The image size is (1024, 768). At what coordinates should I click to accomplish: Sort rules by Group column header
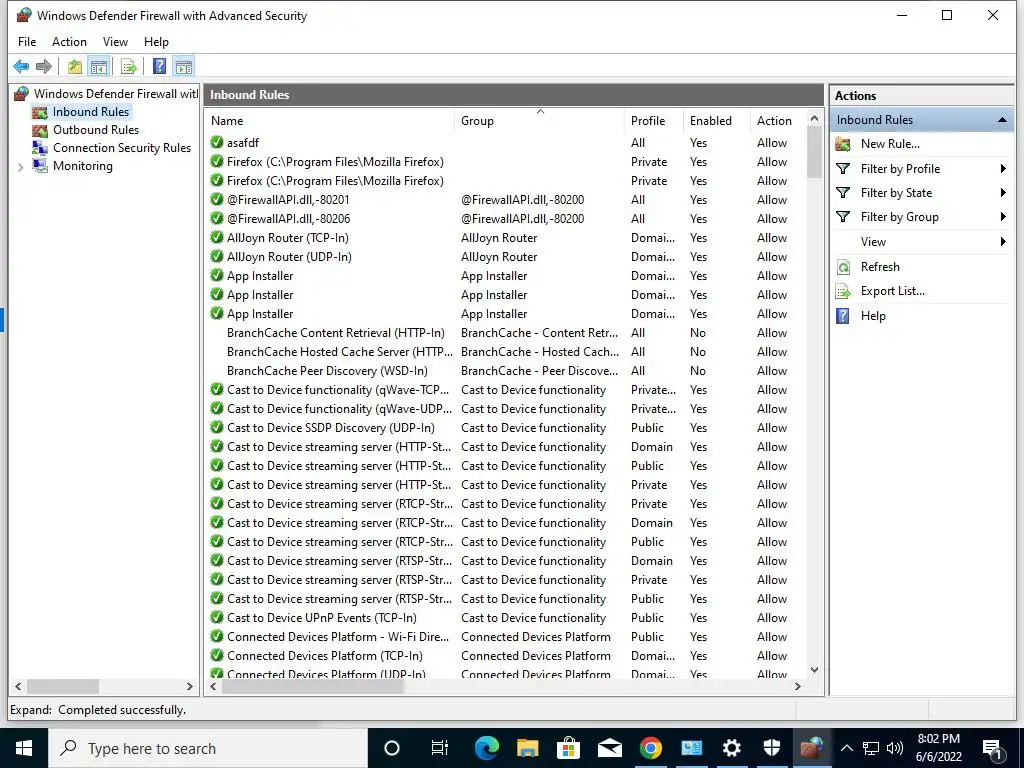pyautogui.click(x=539, y=121)
